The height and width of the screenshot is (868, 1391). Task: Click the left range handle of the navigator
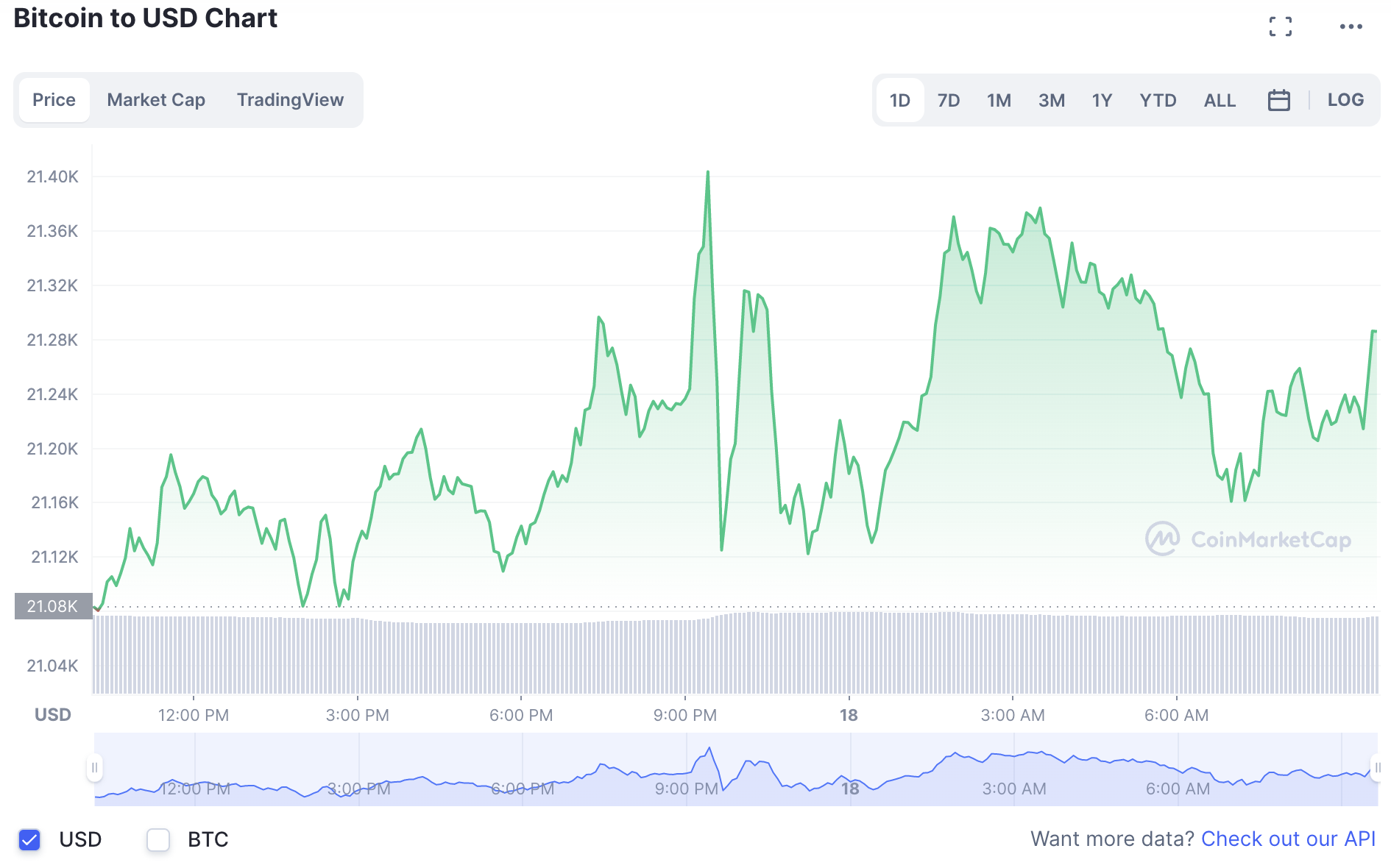pos(94,768)
